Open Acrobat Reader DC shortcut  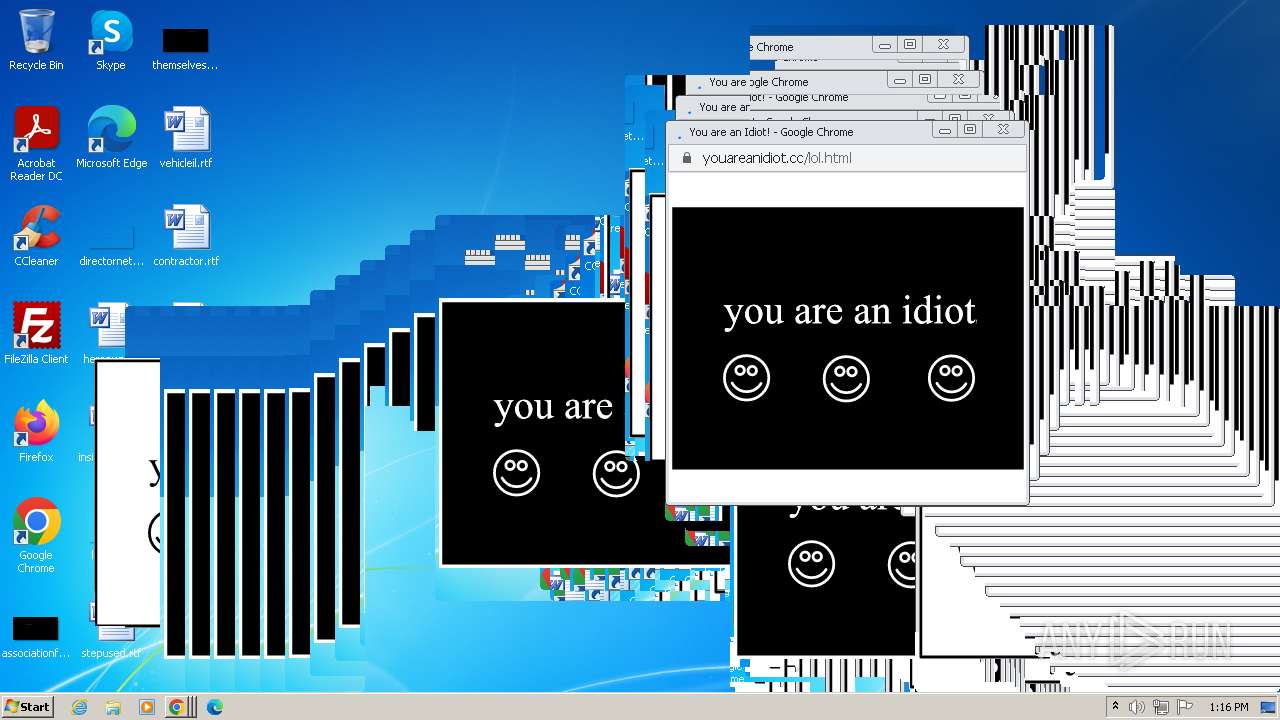[x=36, y=144]
